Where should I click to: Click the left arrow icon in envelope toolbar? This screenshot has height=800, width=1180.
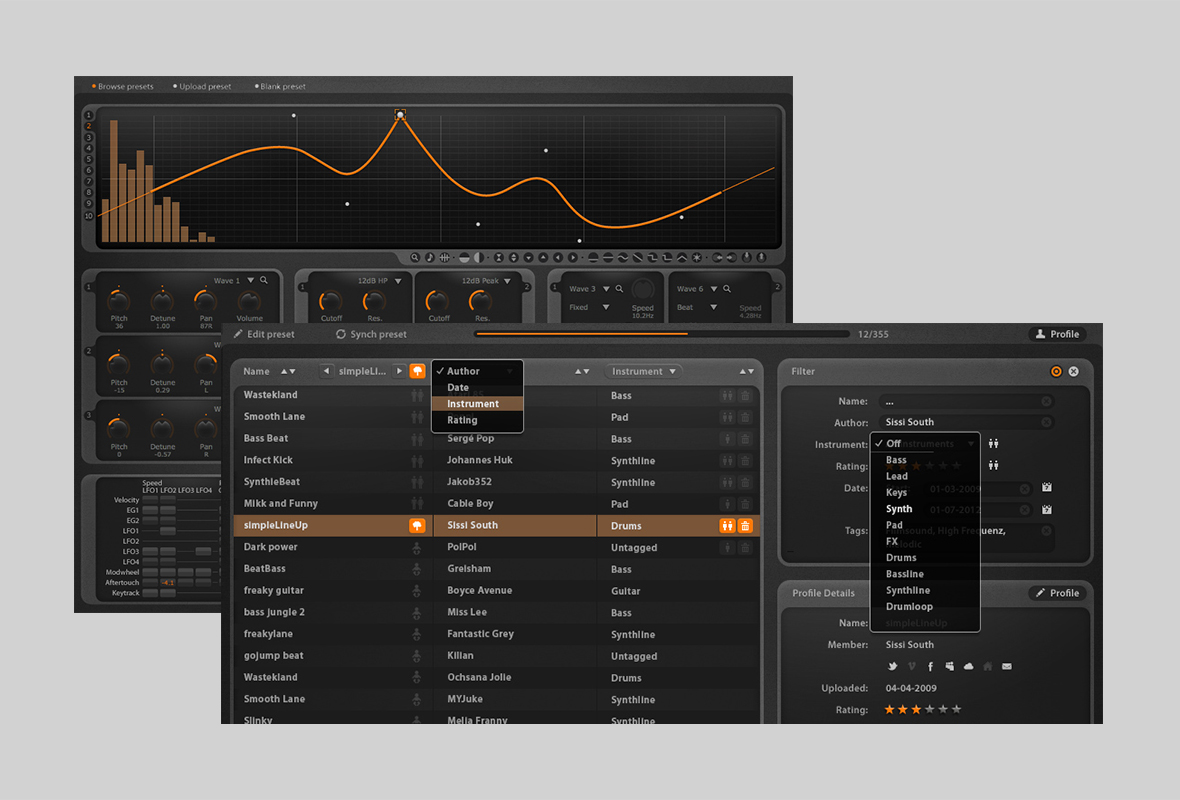click(x=558, y=257)
